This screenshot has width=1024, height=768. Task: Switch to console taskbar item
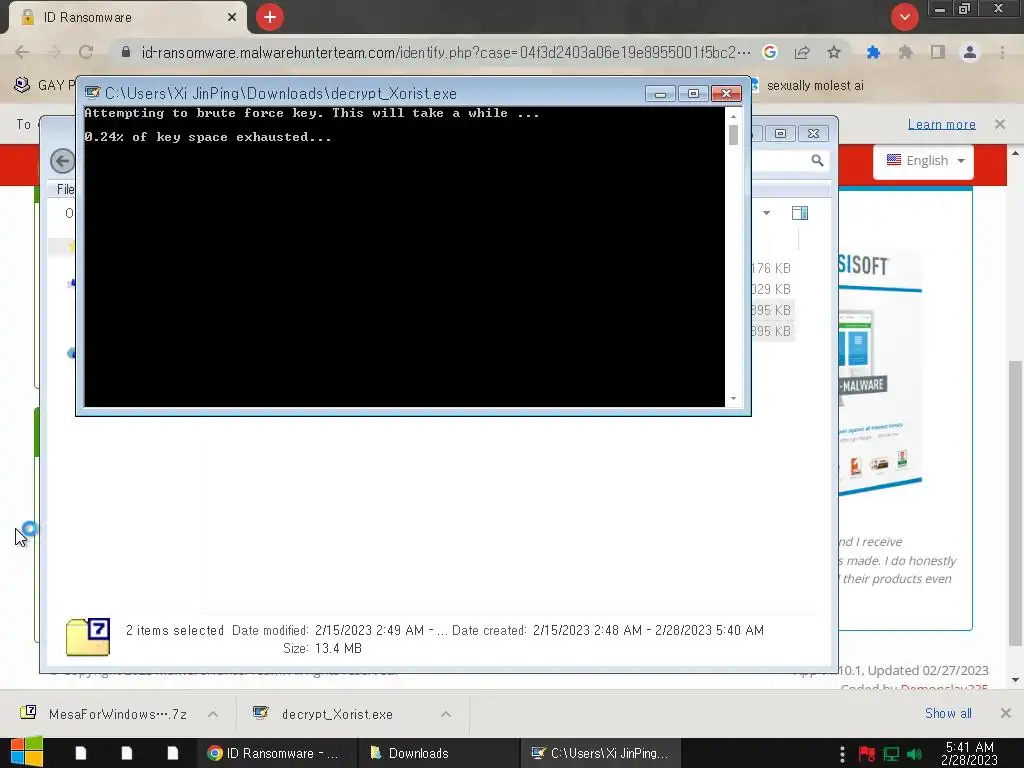point(601,753)
